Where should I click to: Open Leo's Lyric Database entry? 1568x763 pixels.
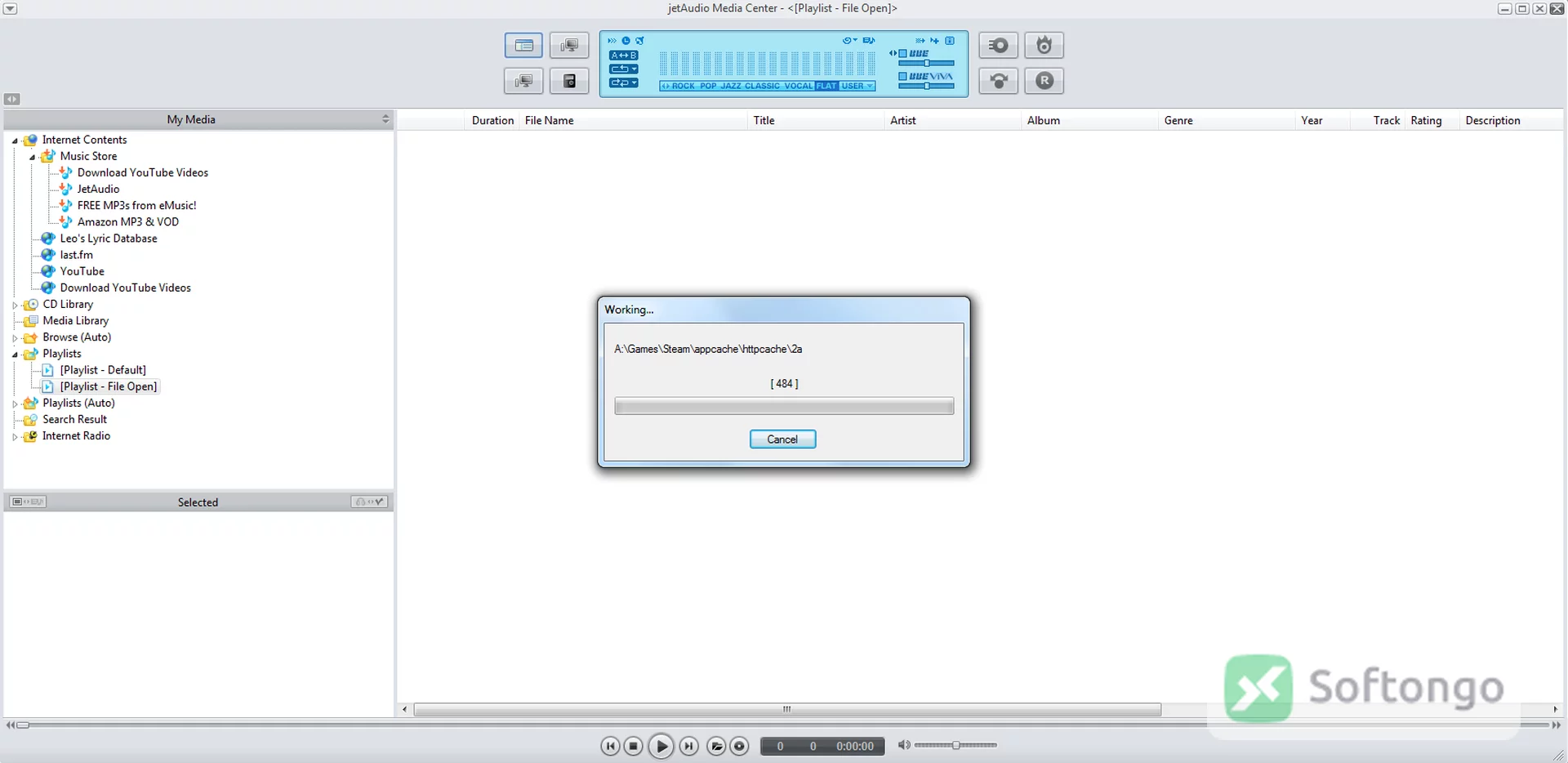pos(109,239)
